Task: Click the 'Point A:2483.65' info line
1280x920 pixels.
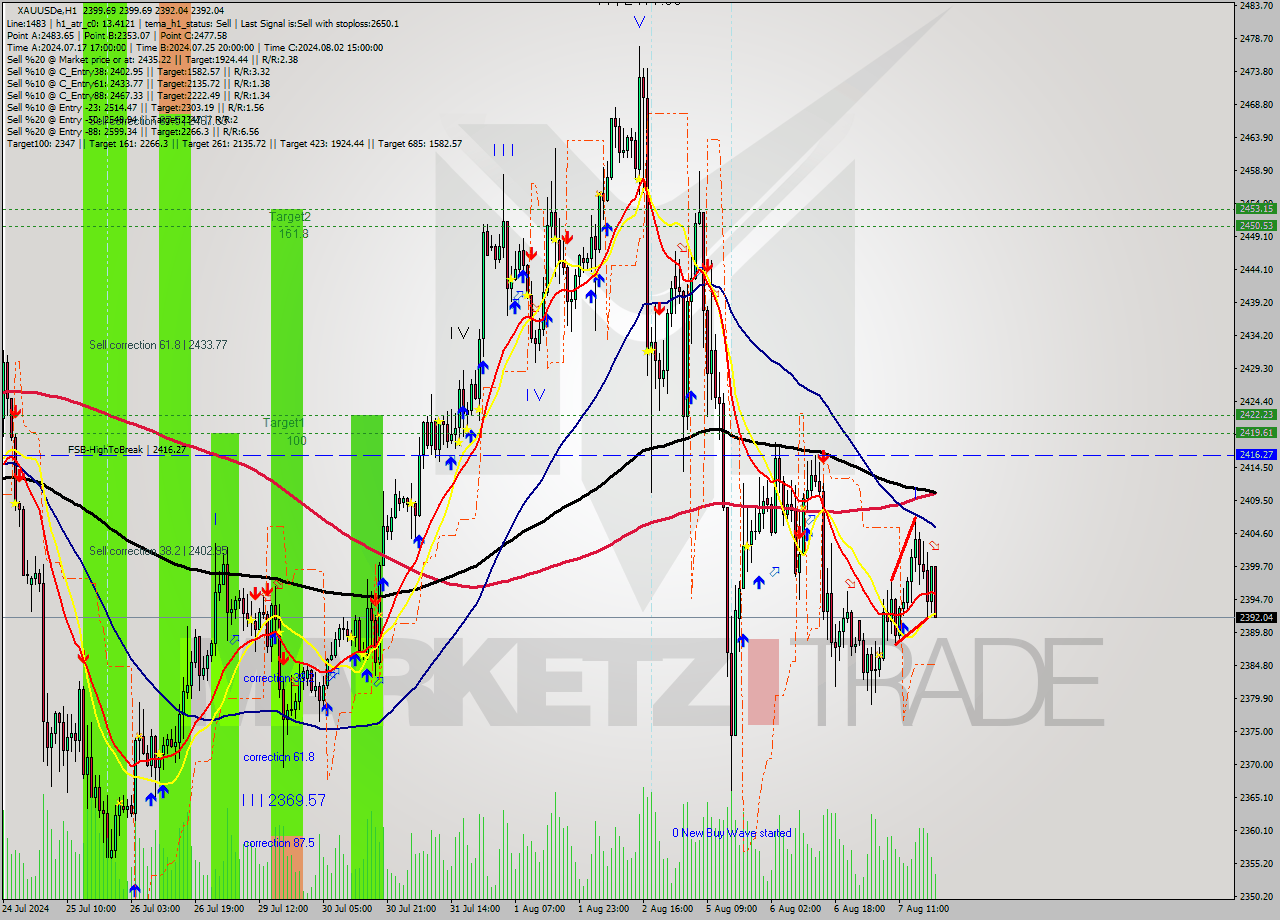Action: point(116,36)
